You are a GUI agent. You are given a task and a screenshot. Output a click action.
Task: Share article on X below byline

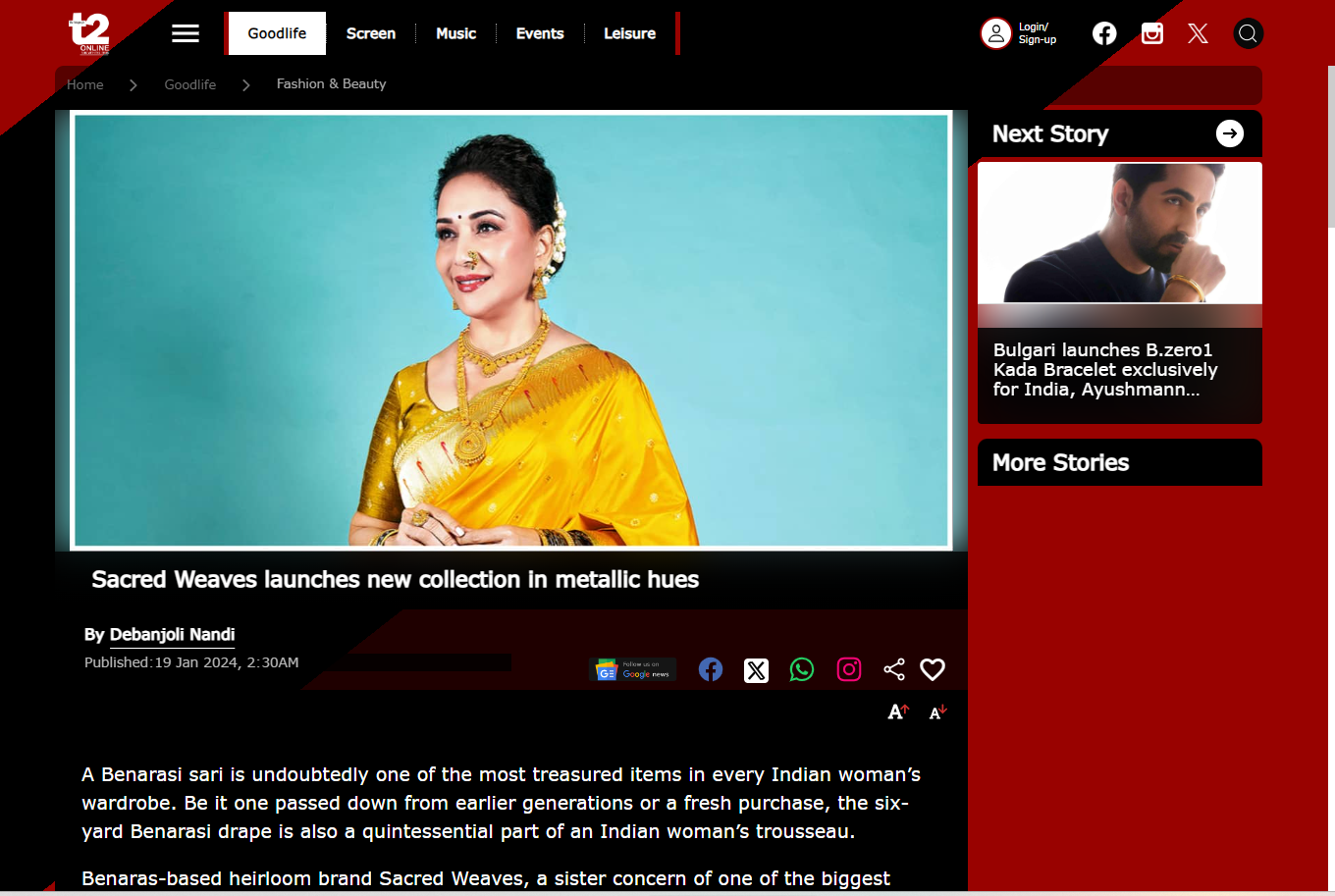[x=756, y=670]
